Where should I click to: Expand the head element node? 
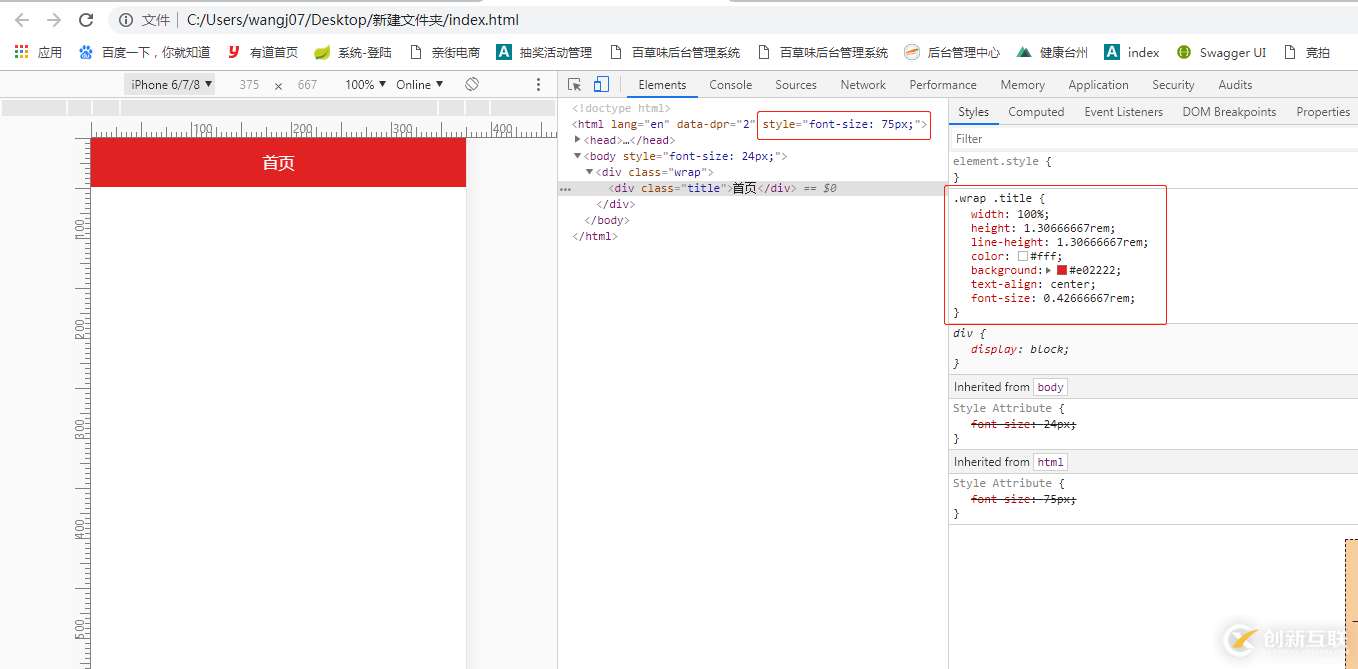[578, 140]
